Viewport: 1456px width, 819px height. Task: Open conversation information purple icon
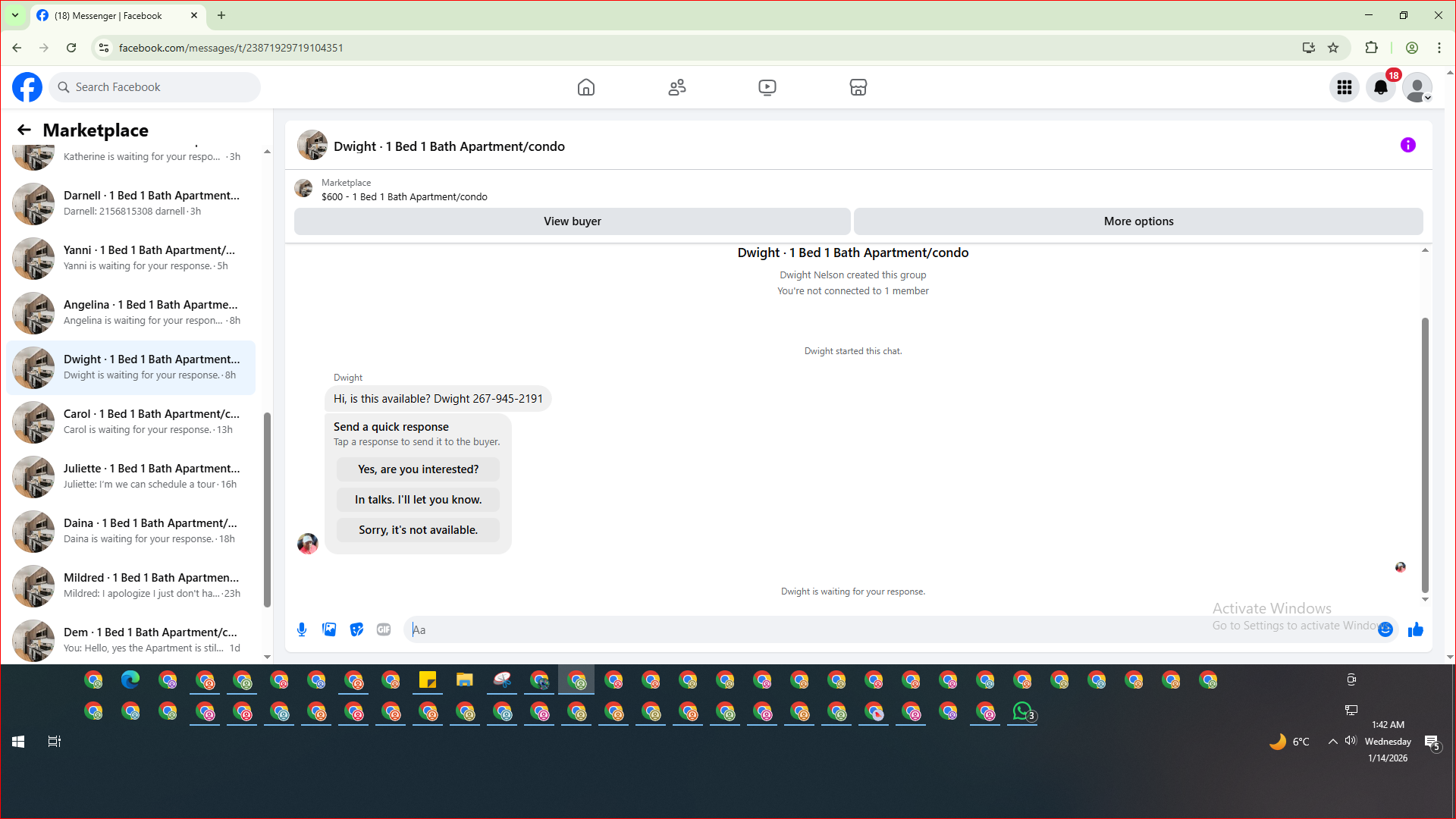[1407, 145]
